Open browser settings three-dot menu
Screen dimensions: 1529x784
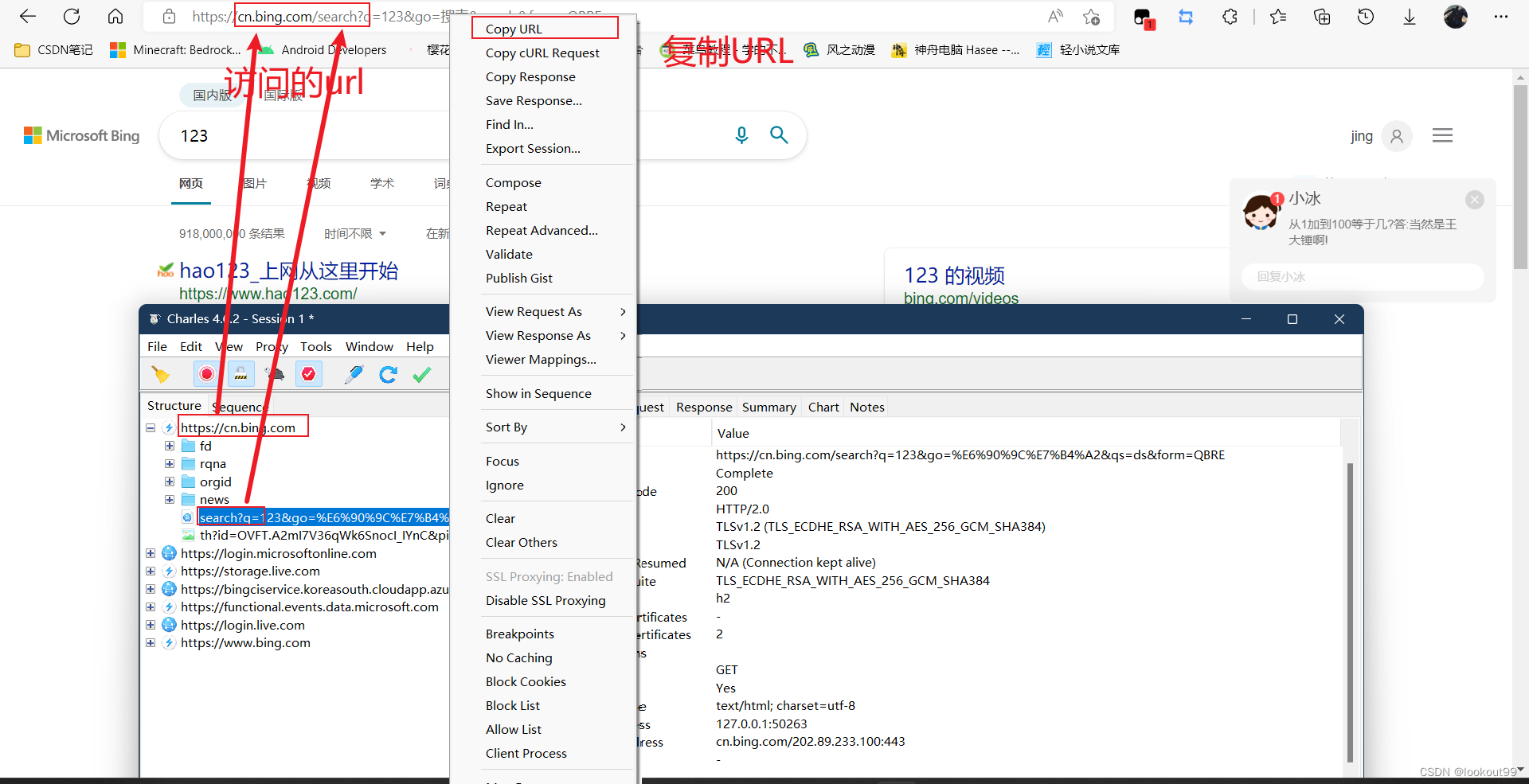(1501, 16)
